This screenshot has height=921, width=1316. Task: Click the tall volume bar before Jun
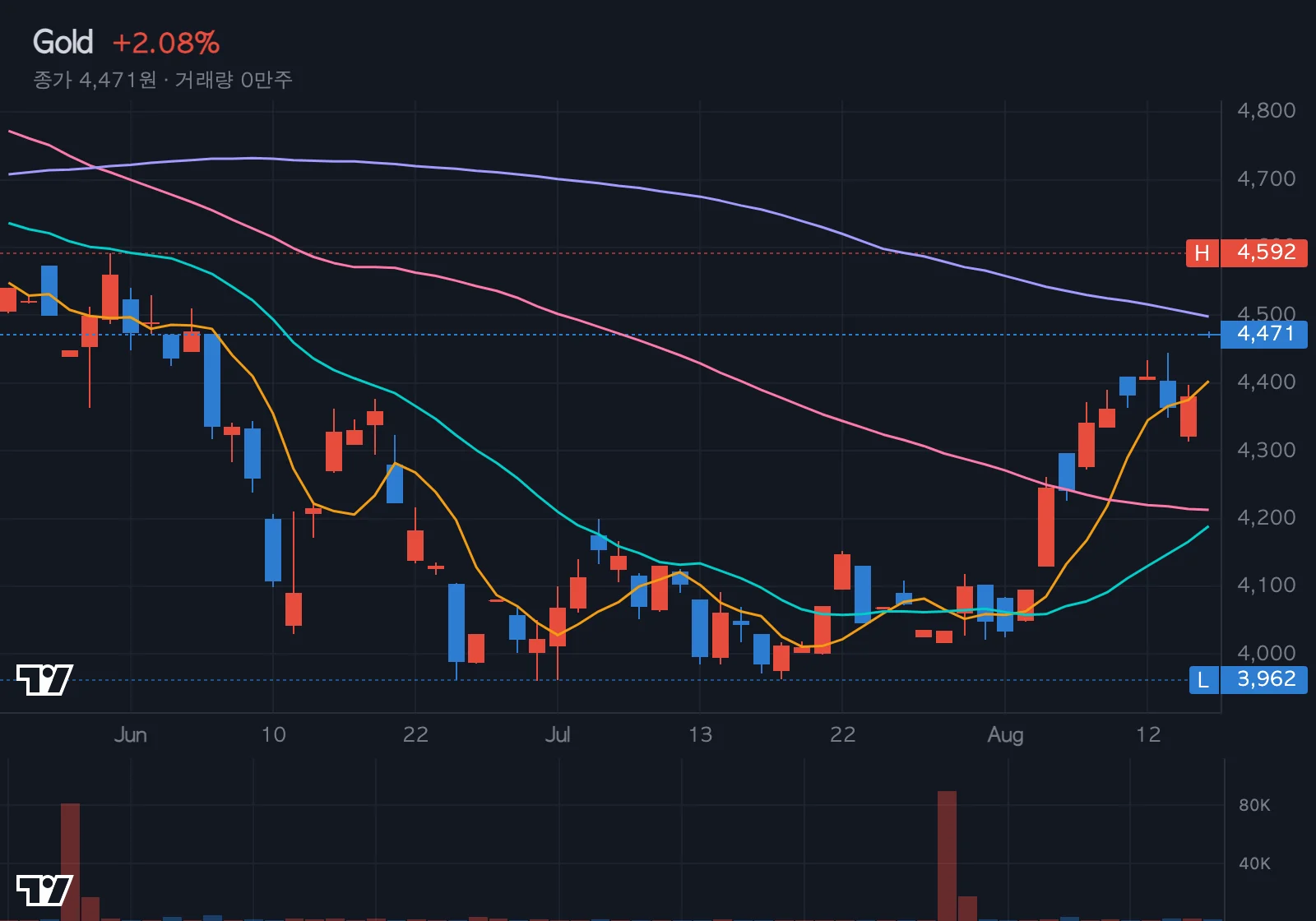click(x=70, y=862)
